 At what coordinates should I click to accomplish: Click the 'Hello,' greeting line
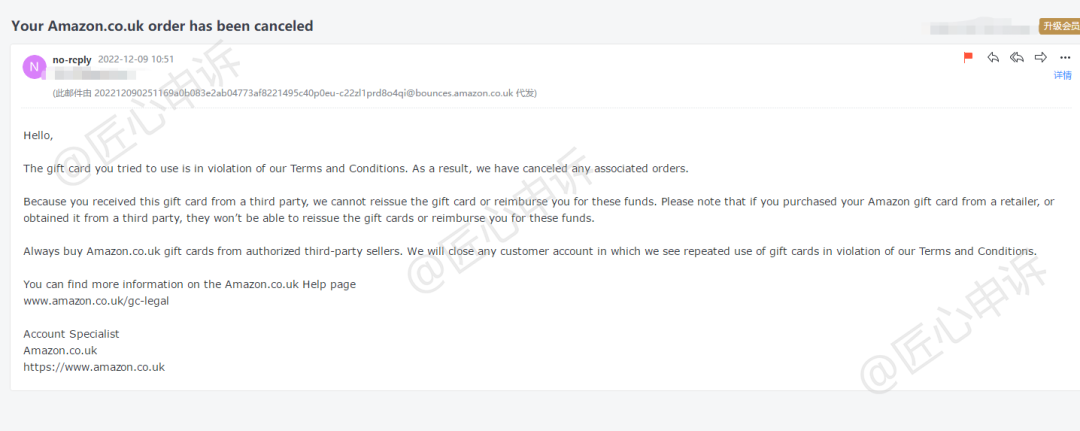click(38, 136)
